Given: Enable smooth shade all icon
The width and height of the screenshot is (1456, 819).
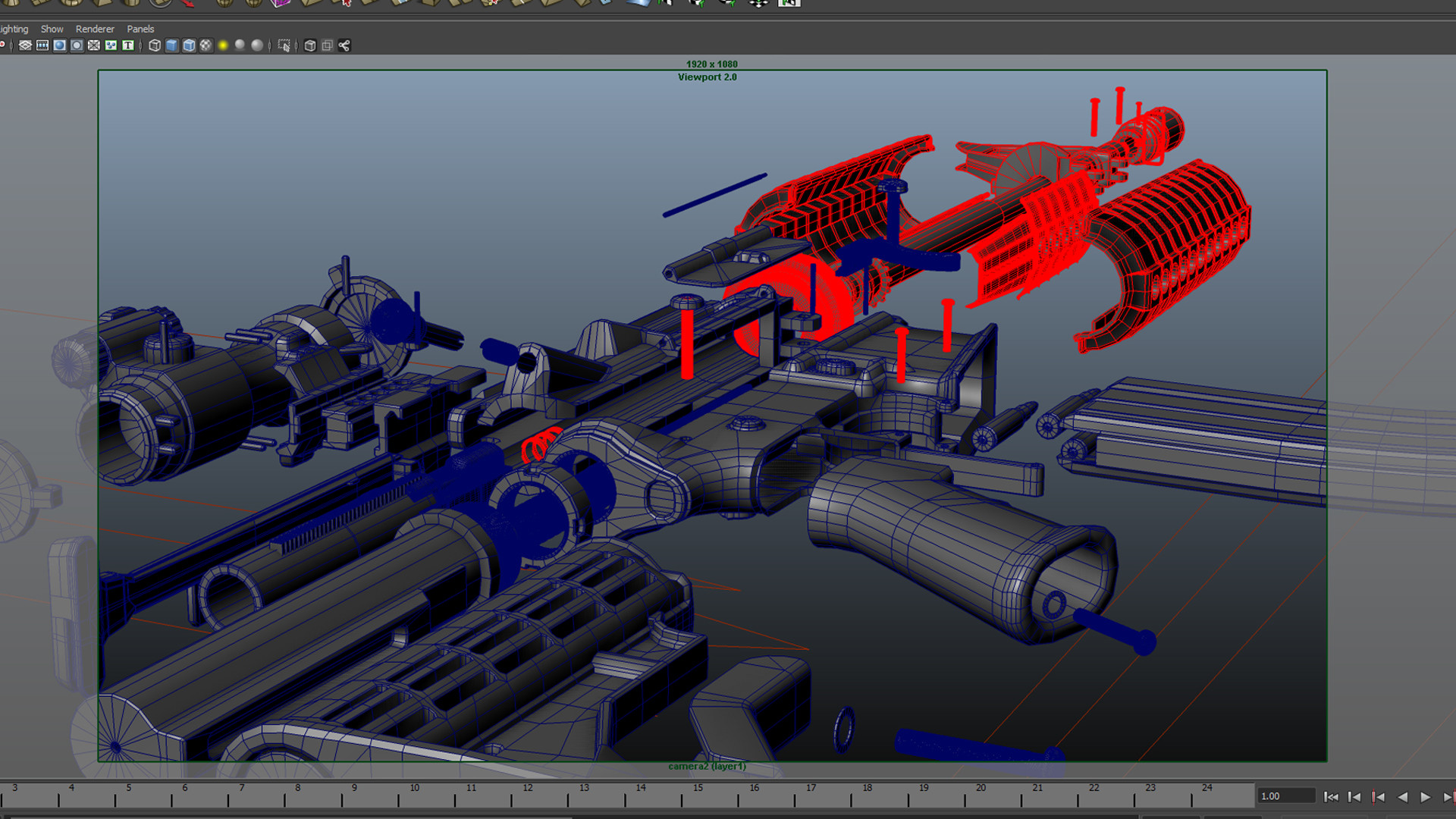Looking at the screenshot, I should point(171,45).
